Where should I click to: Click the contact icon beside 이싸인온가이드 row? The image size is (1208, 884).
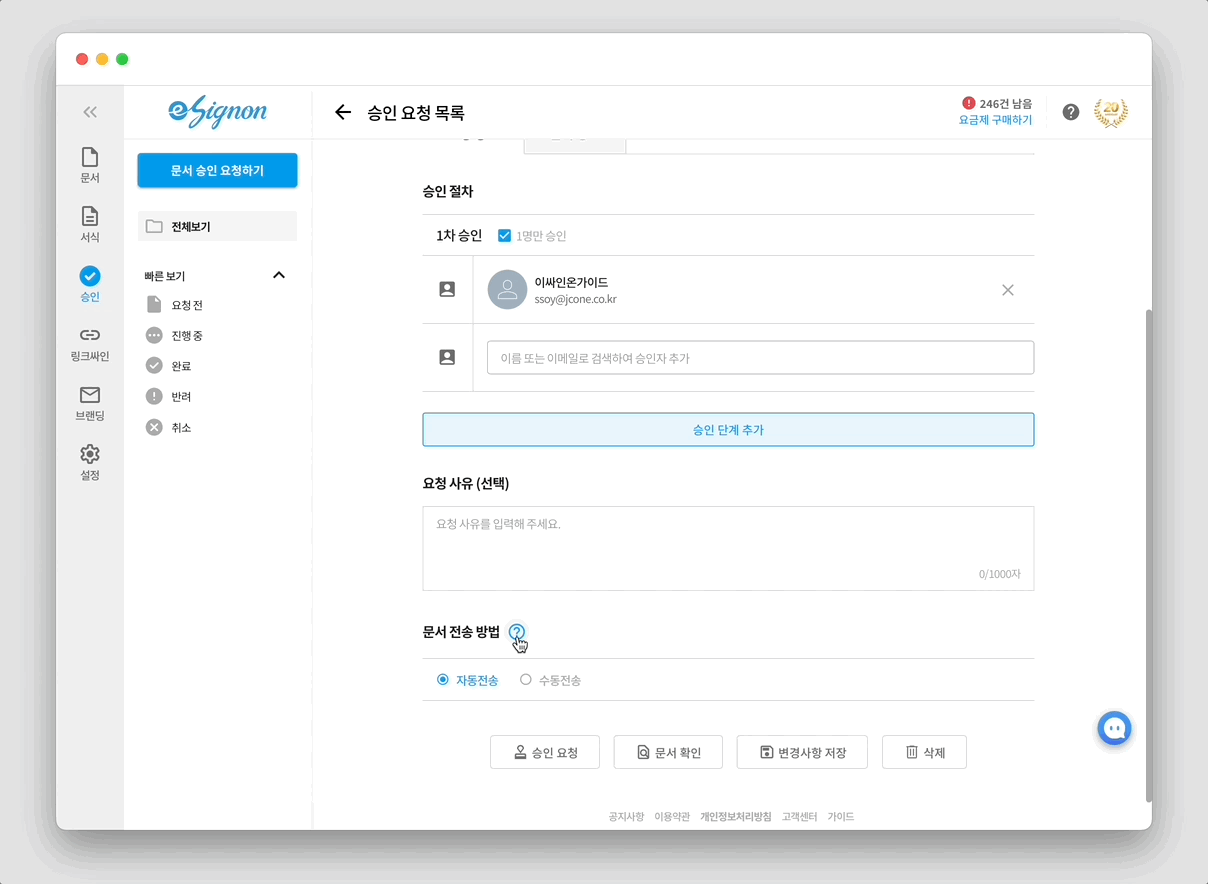pyautogui.click(x=447, y=289)
